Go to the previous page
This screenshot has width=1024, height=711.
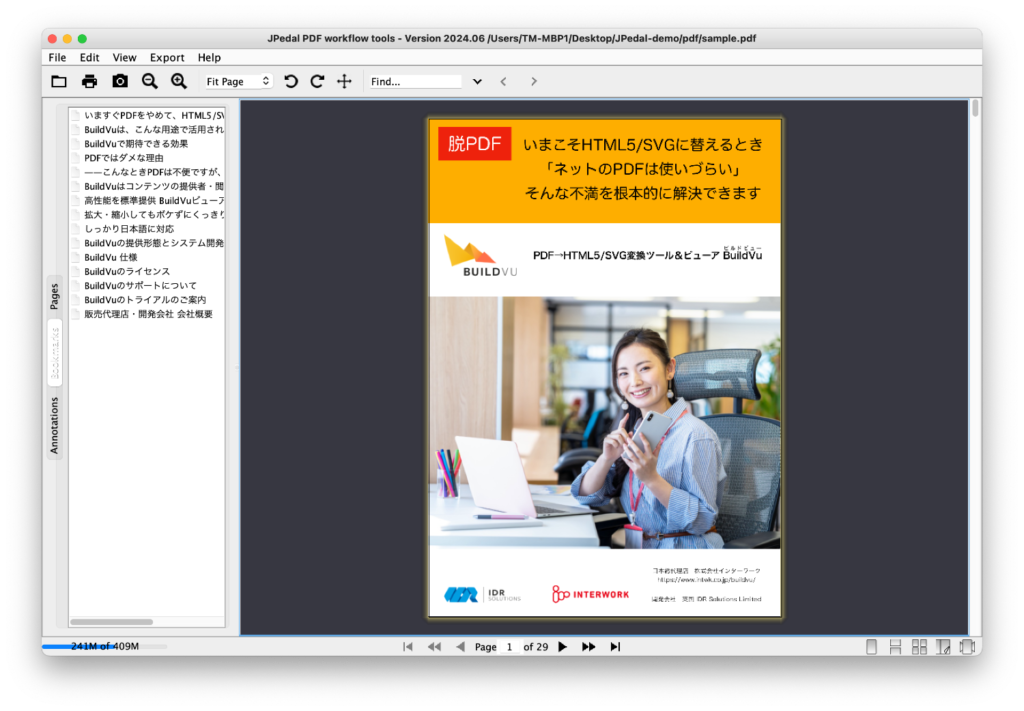click(460, 646)
